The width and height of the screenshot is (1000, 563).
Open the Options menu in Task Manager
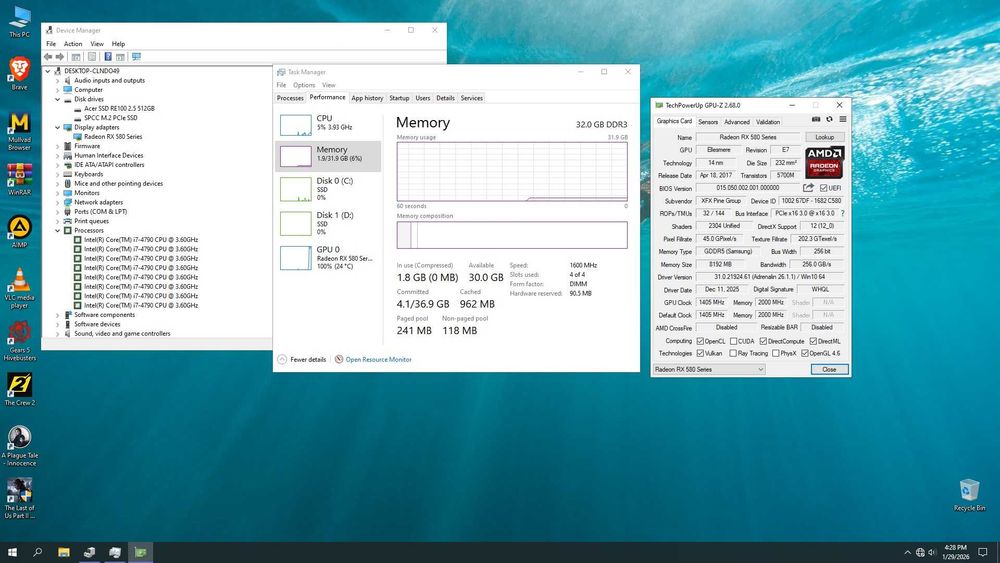[x=304, y=85]
